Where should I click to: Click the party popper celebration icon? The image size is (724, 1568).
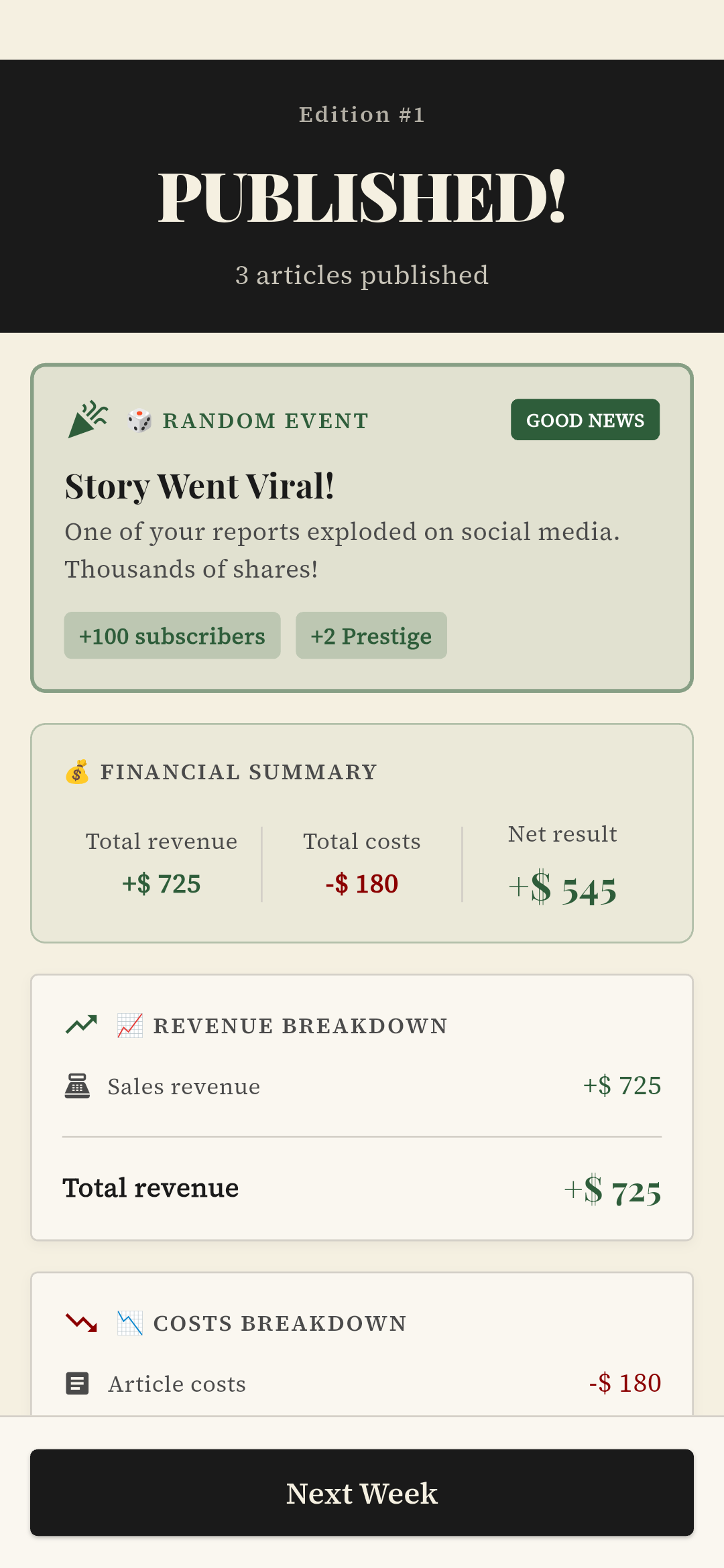tap(87, 419)
